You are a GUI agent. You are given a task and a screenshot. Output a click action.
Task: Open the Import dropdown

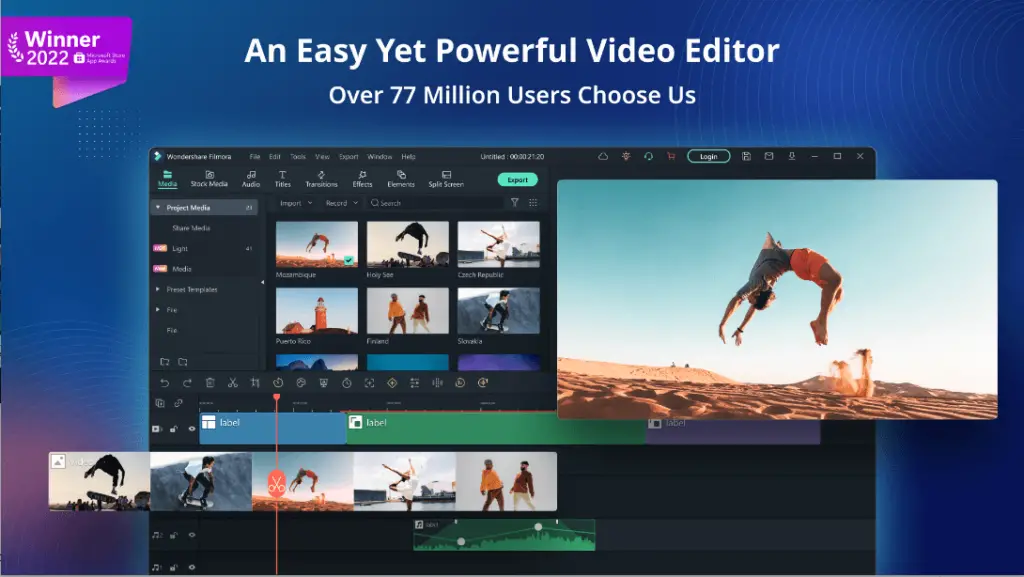click(x=296, y=203)
